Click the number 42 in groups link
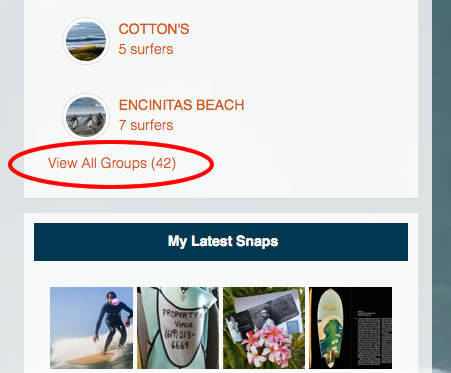Viewport: 451px width, 373px height. click(163, 163)
